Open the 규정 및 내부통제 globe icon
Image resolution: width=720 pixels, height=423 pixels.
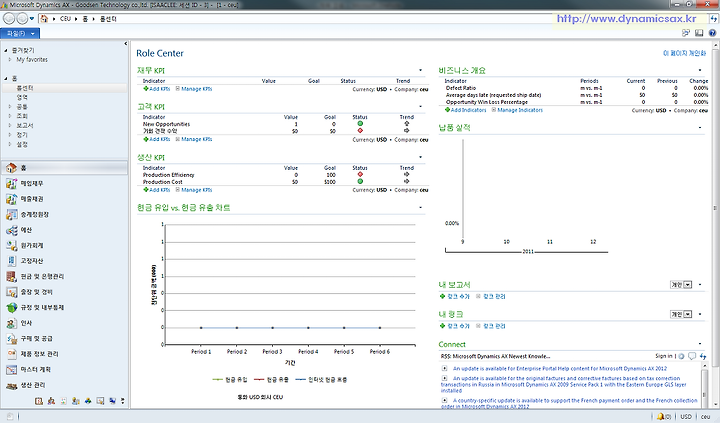tap(11, 308)
